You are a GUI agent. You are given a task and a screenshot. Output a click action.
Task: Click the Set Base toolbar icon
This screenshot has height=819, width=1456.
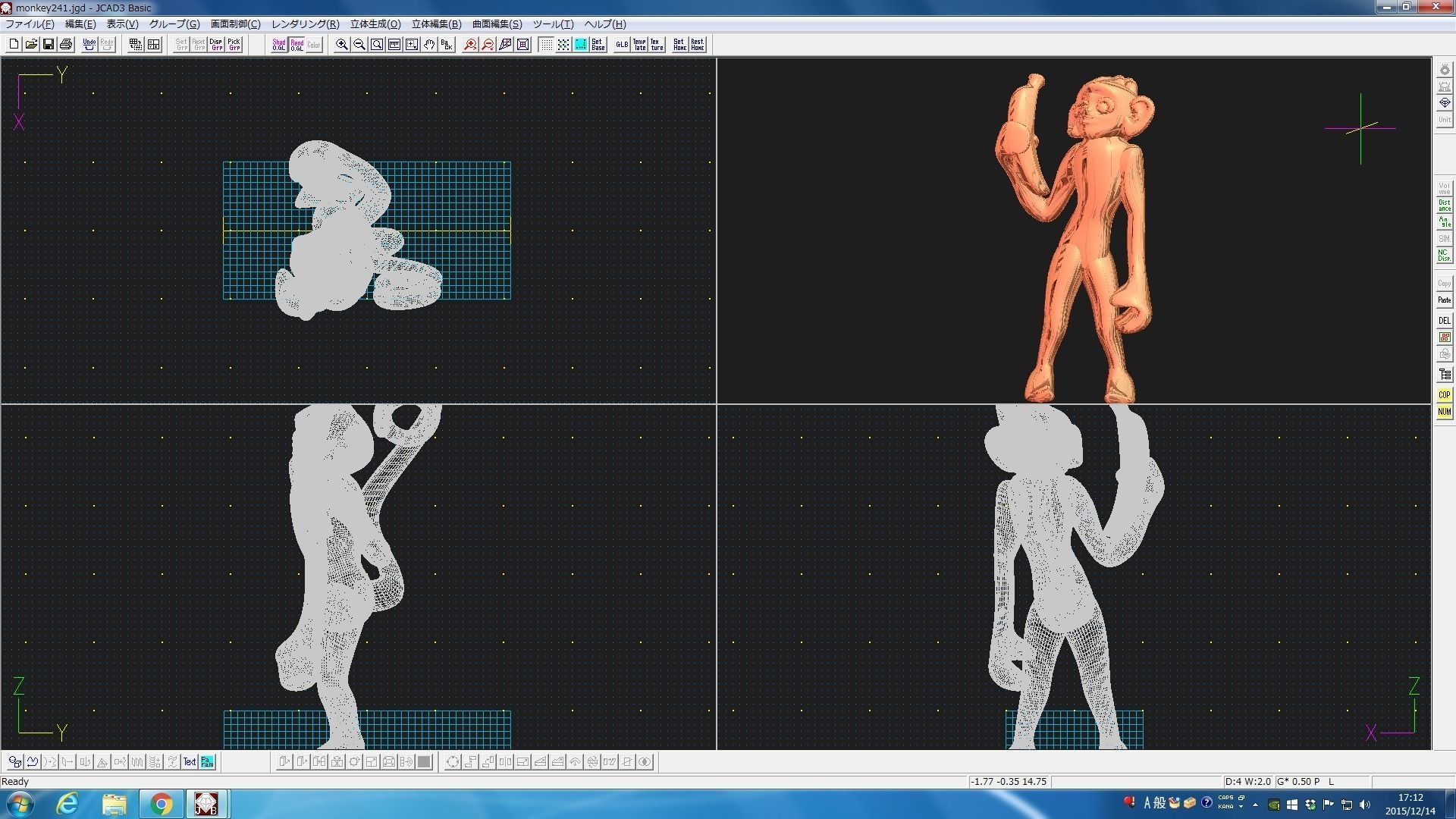click(x=598, y=45)
